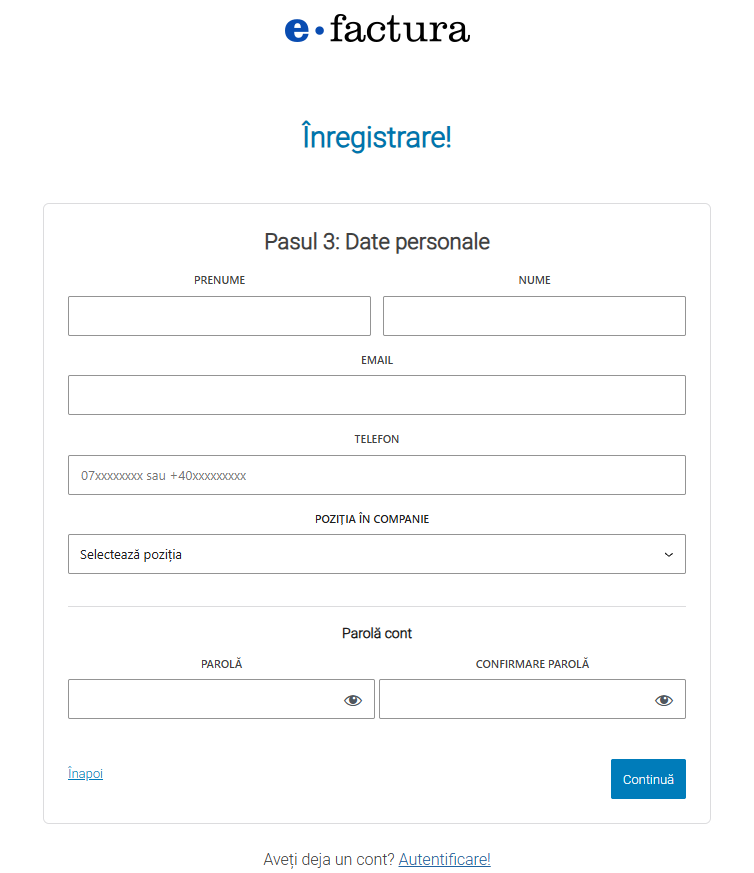Image resolution: width=754 pixels, height=873 pixels.
Task: Focus the Confirmare Parolă input
Action: click(515, 700)
